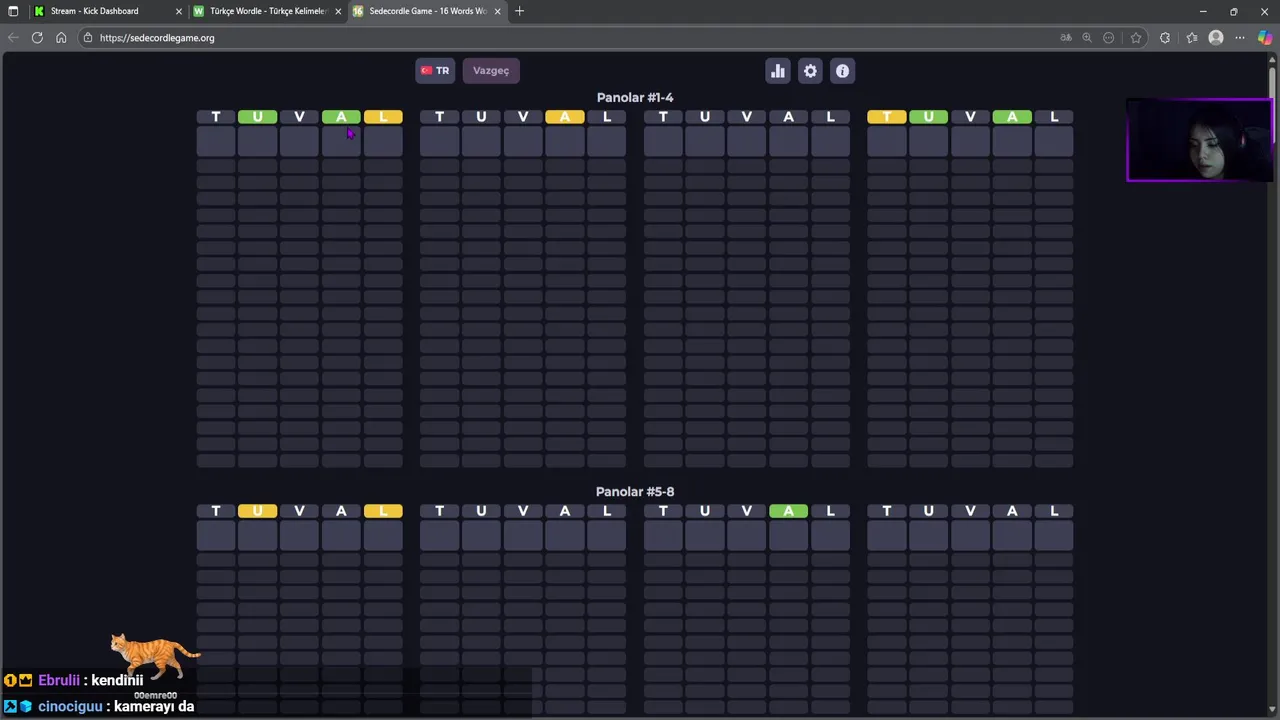This screenshot has height=720, width=1280.
Task: Click the translate page icon in address bar
Action: (1066, 38)
